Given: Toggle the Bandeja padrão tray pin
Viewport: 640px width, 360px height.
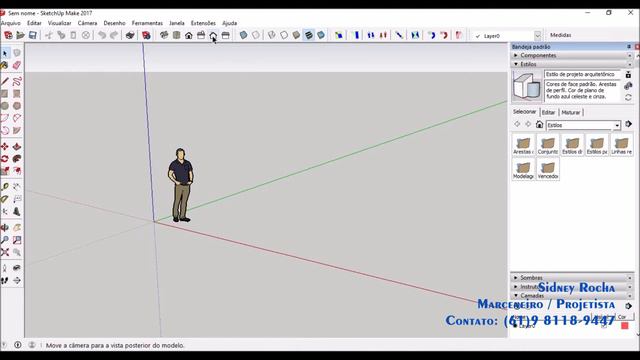Looking at the screenshot, I should point(629,47).
